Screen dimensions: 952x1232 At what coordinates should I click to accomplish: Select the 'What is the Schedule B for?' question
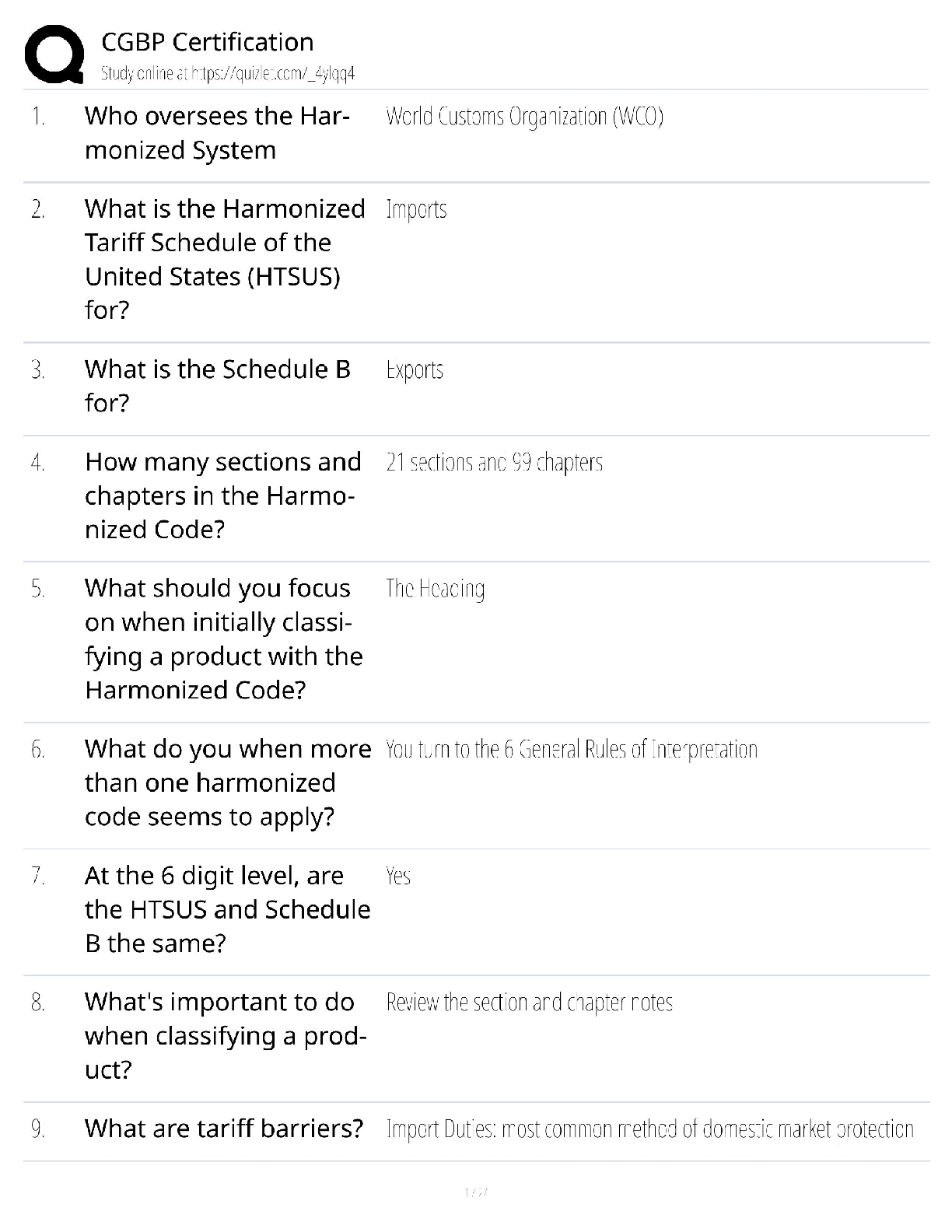point(217,386)
